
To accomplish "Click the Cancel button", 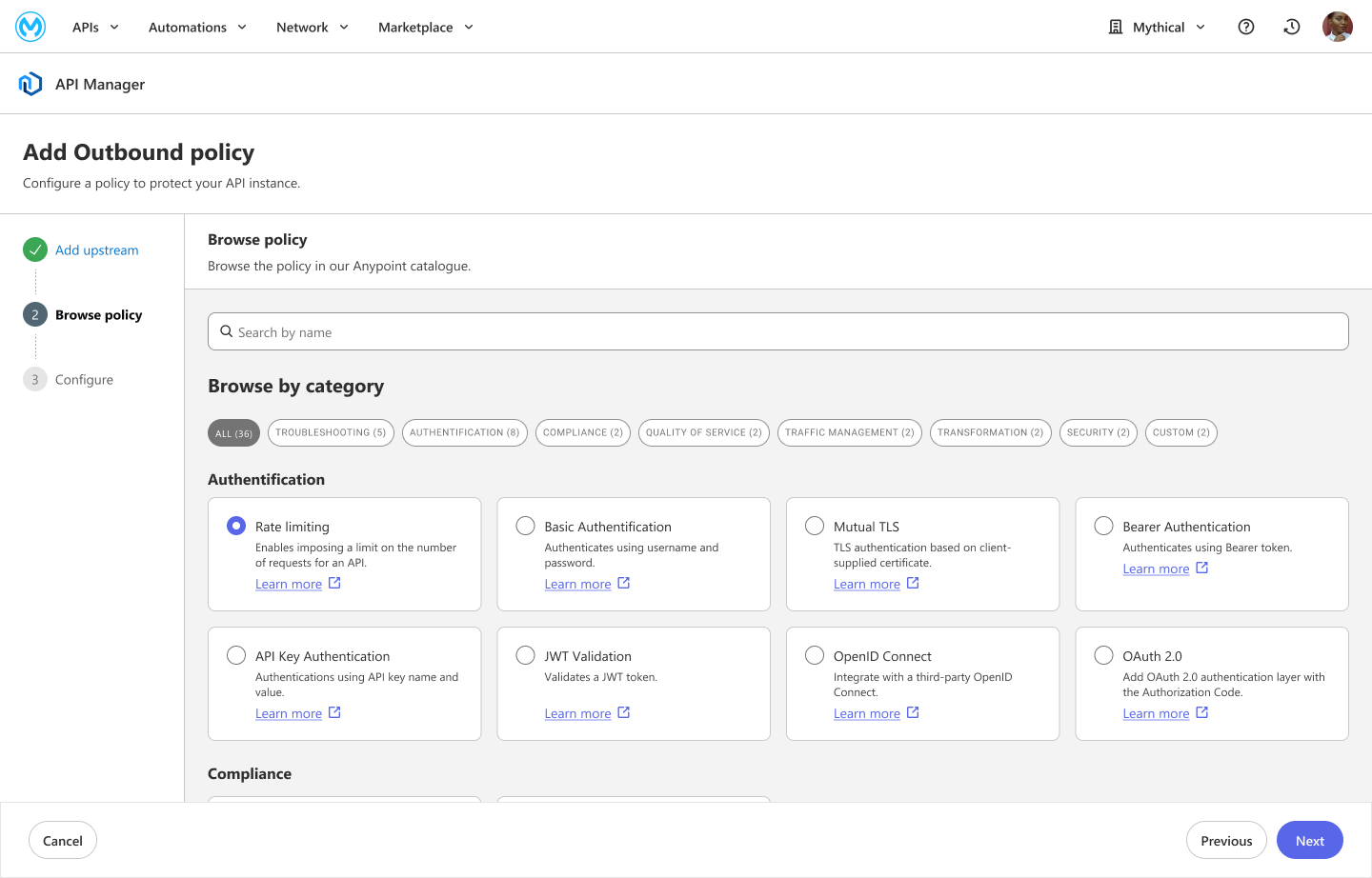I will pos(63,840).
